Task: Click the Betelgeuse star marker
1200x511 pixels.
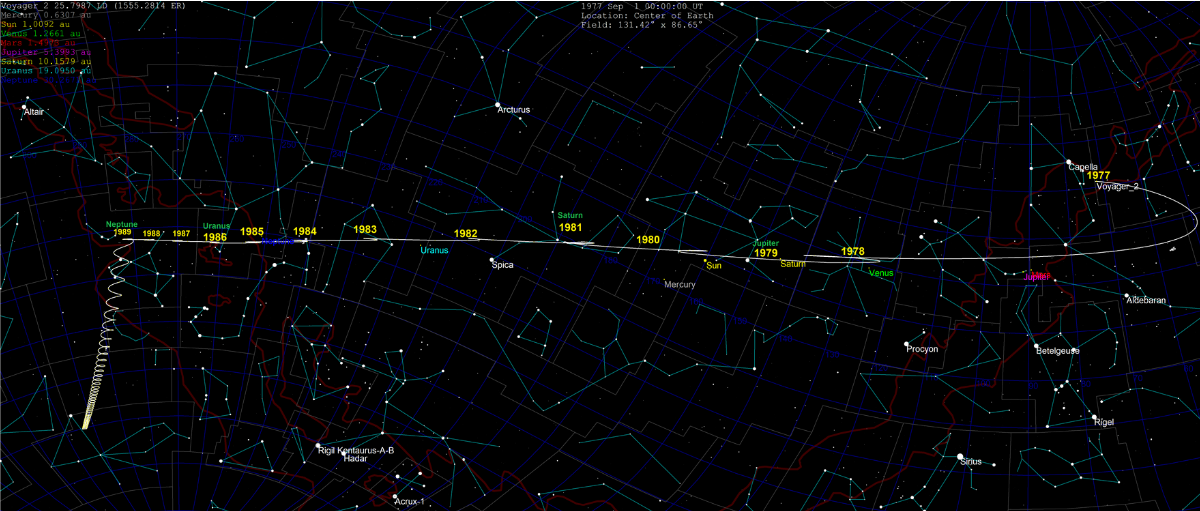Action: [1038, 346]
